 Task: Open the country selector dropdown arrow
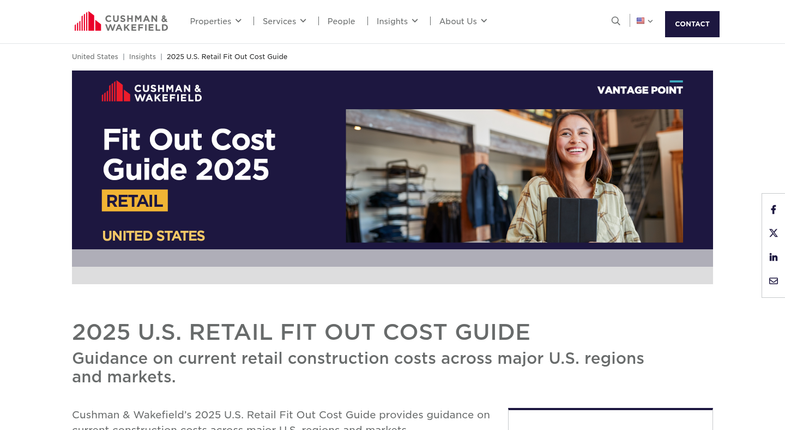[x=650, y=22]
